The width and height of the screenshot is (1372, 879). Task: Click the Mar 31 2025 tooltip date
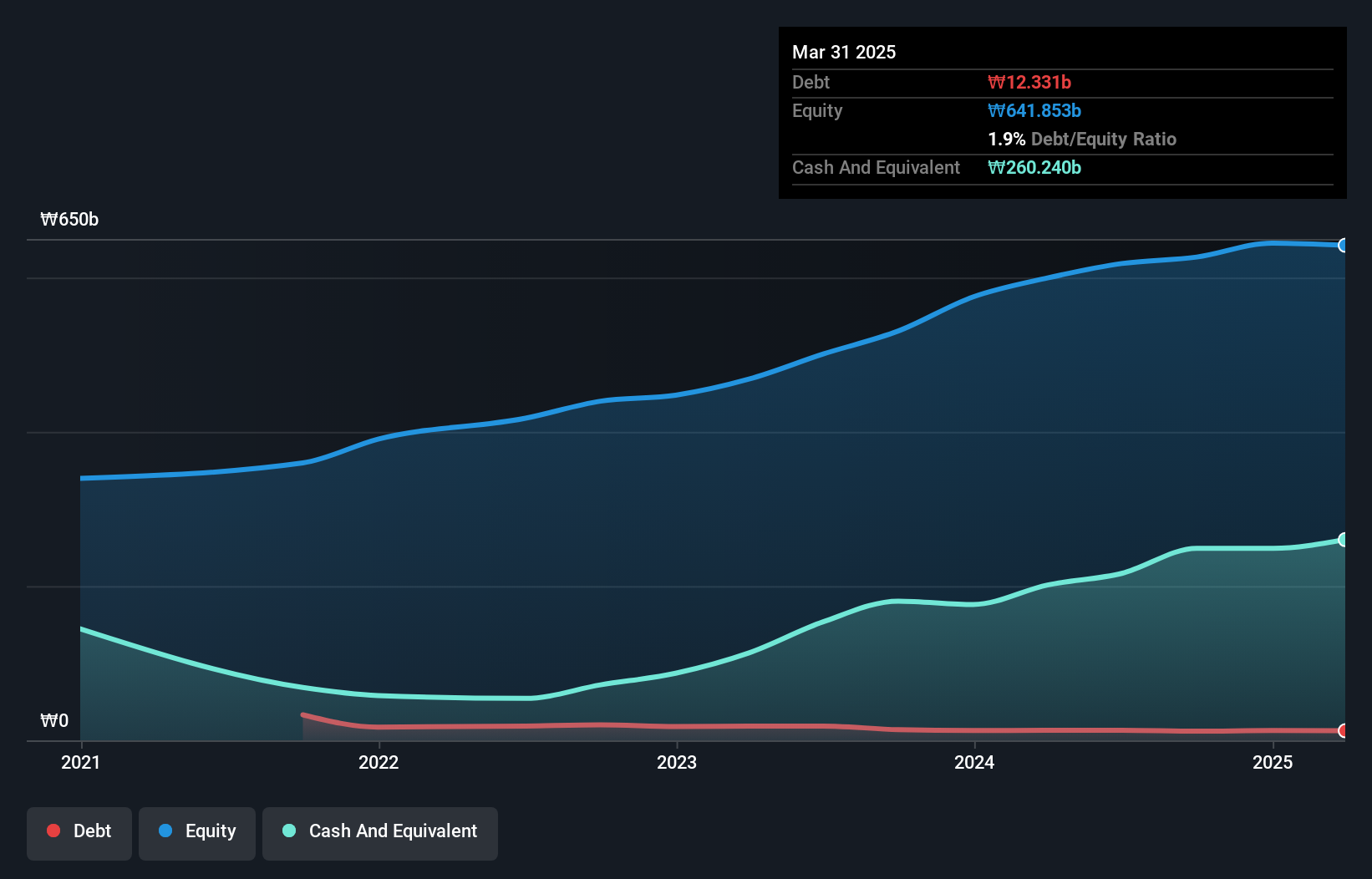[x=844, y=53]
